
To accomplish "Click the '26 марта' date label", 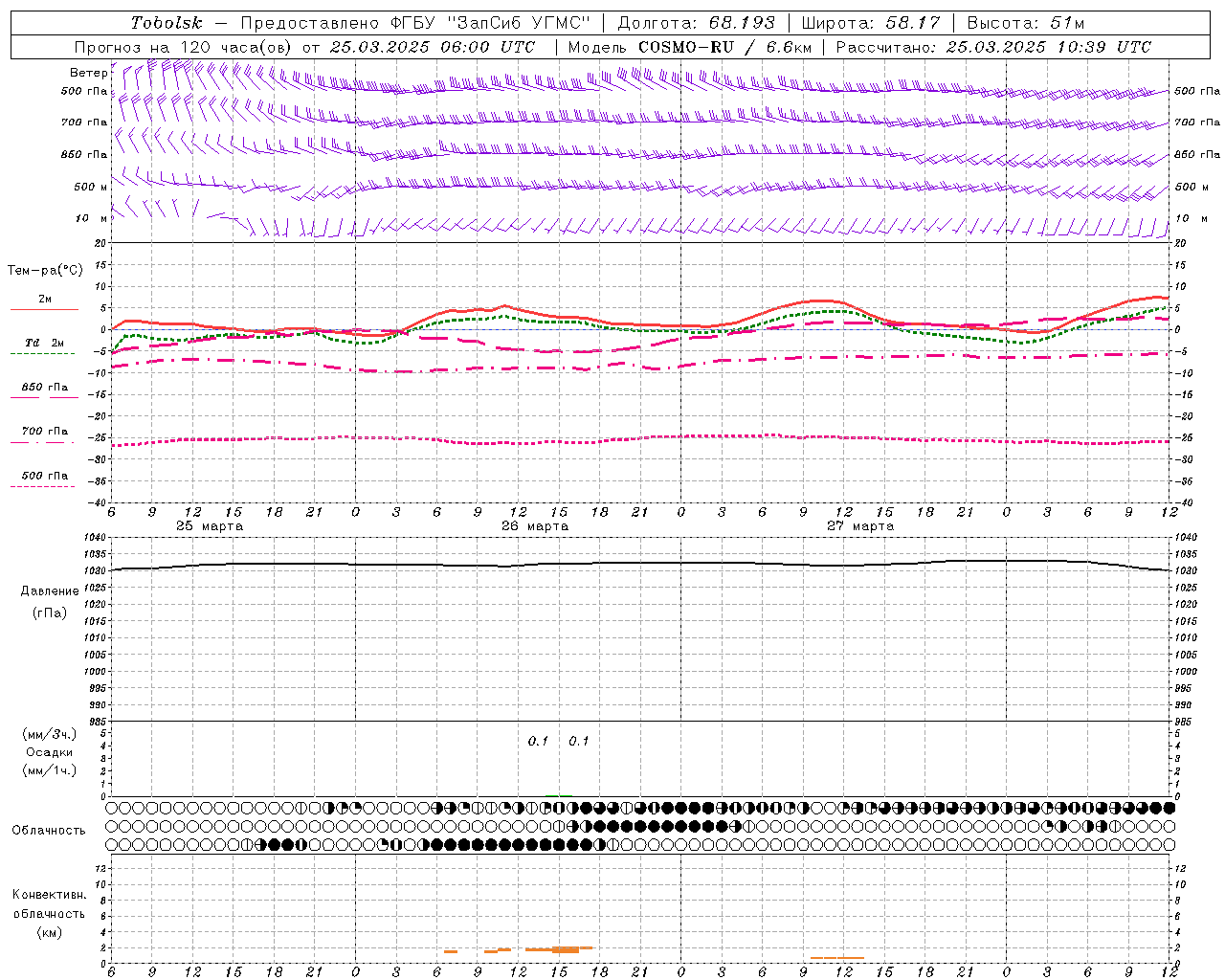I will (535, 526).
